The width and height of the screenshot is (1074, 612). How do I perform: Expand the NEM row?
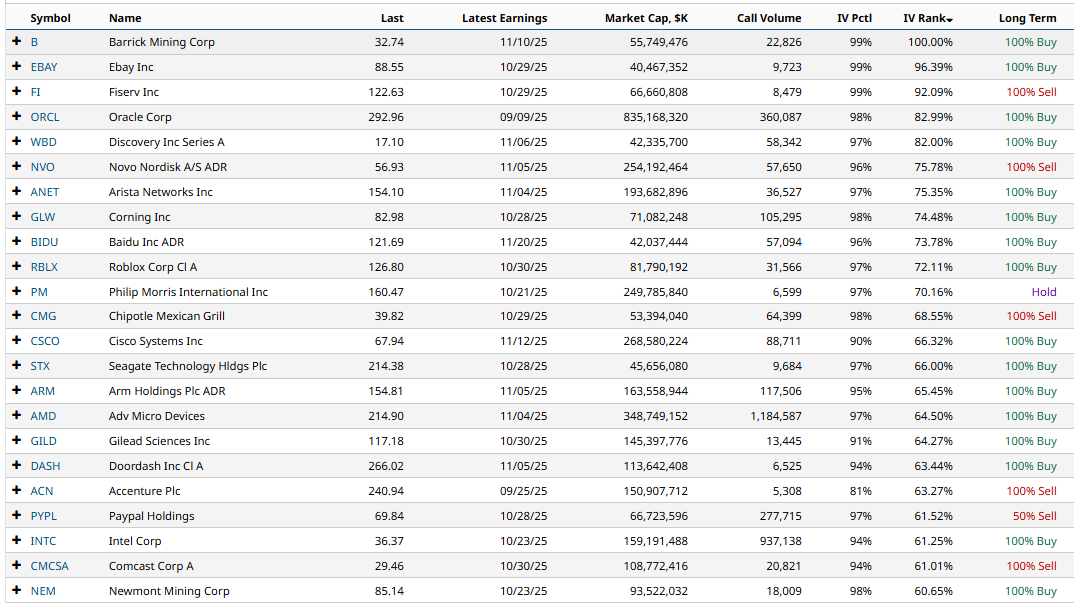pyautogui.click(x=16, y=591)
